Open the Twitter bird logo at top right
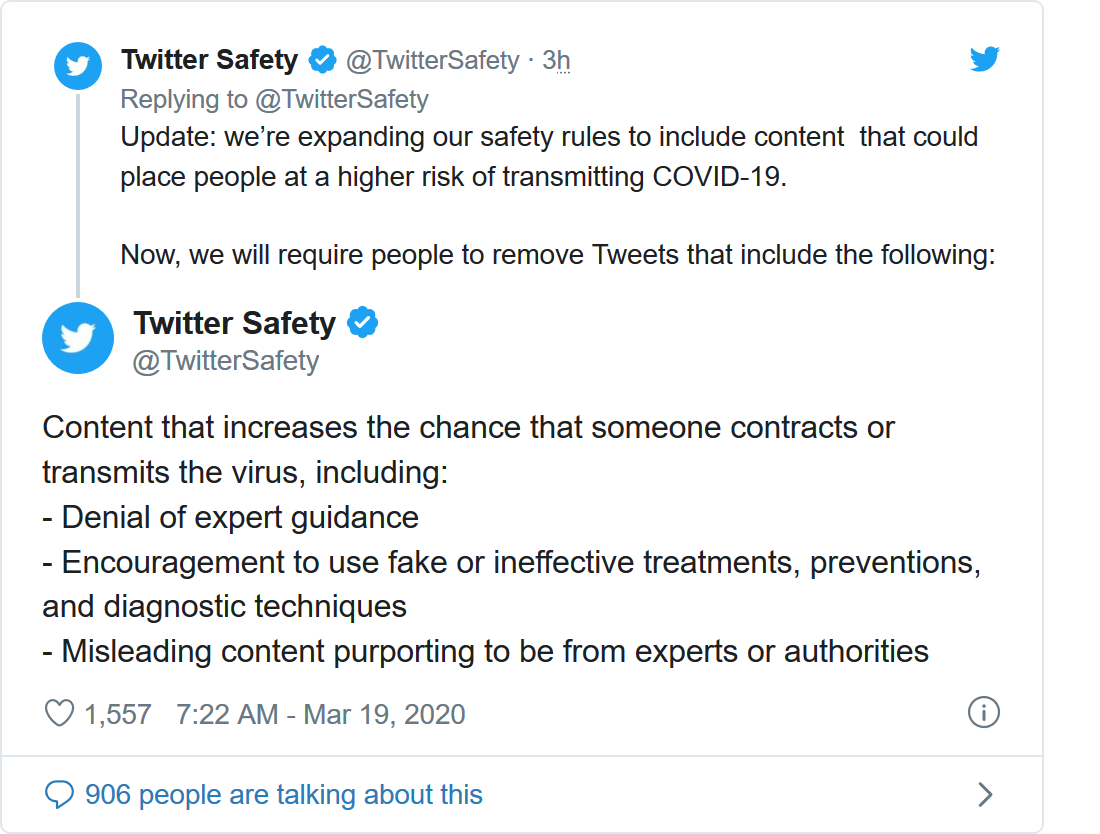This screenshot has width=1100, height=834. (x=984, y=60)
